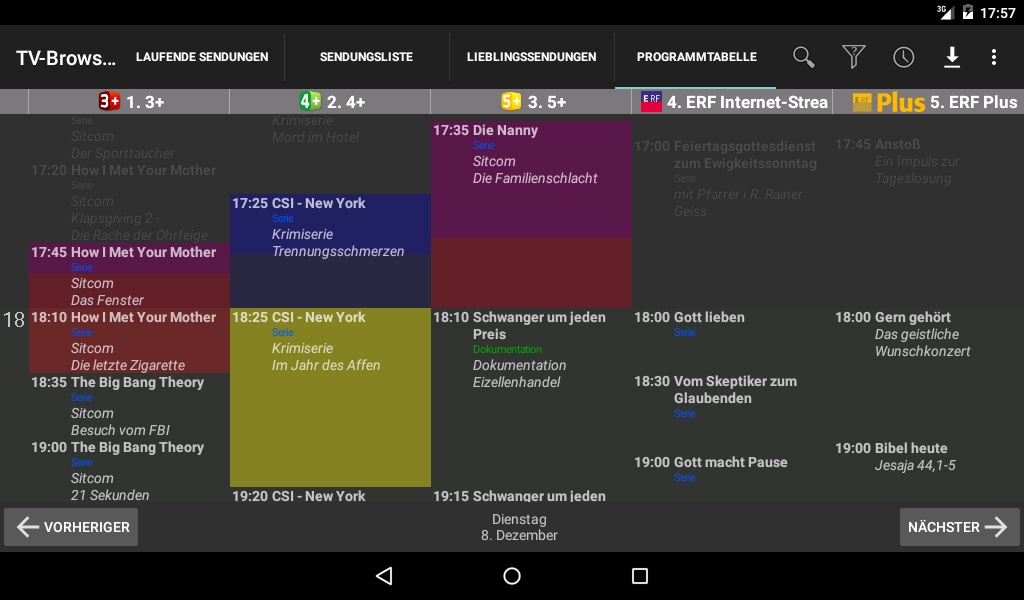The image size is (1024, 600).
Task: Tap the 4+ channel logo icon
Action: [x=310, y=101]
